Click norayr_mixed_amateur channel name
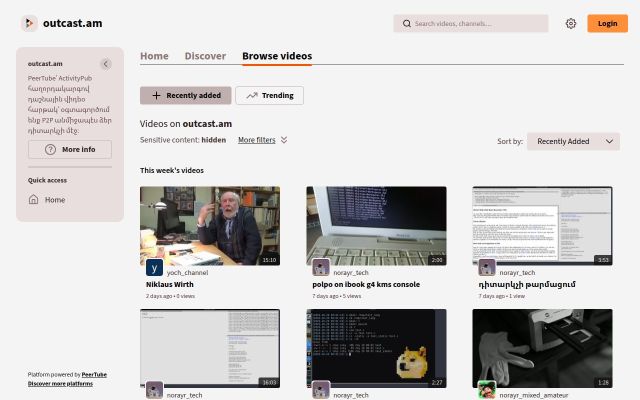Screen dimensions: 640x400 [x=534, y=395]
